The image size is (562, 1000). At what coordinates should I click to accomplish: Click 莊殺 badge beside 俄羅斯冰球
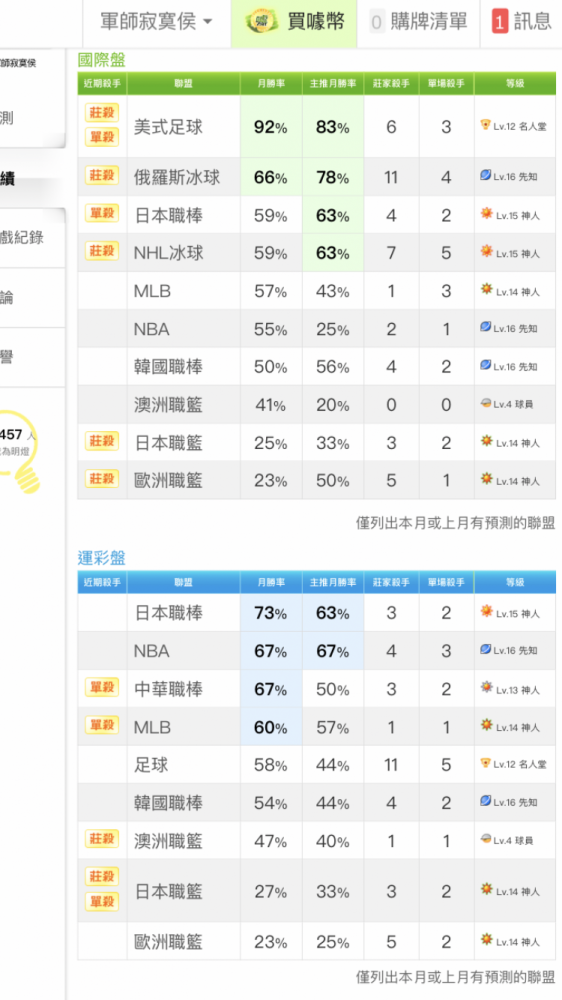pyautogui.click(x=102, y=175)
